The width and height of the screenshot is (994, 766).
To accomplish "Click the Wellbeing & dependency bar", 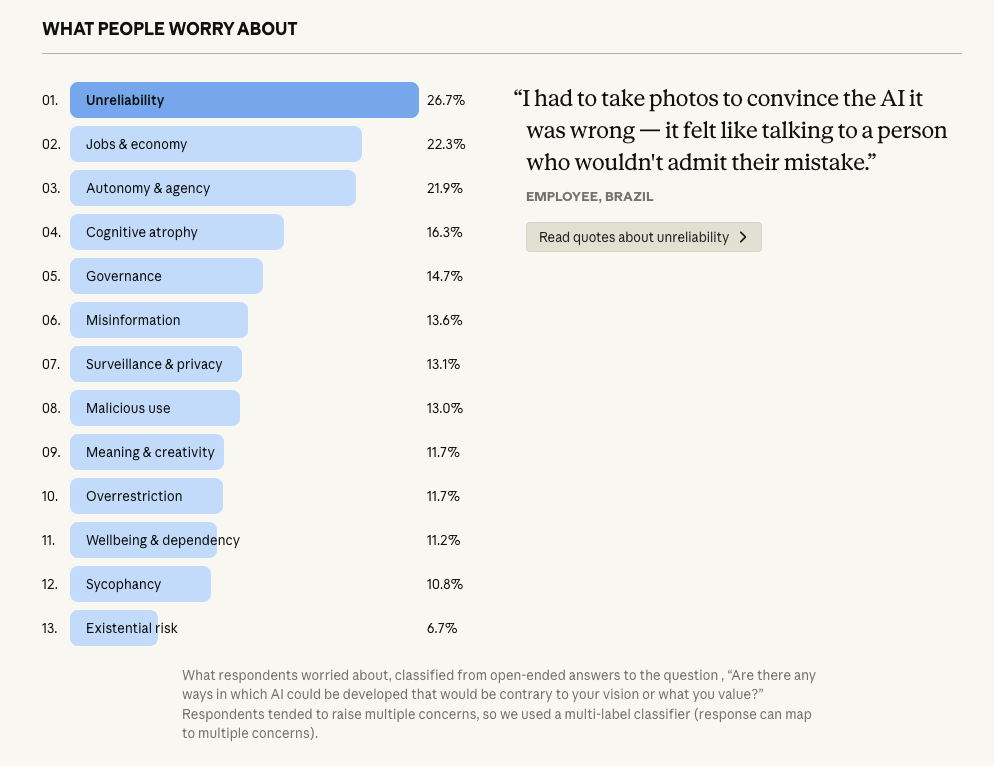I will [x=142, y=540].
